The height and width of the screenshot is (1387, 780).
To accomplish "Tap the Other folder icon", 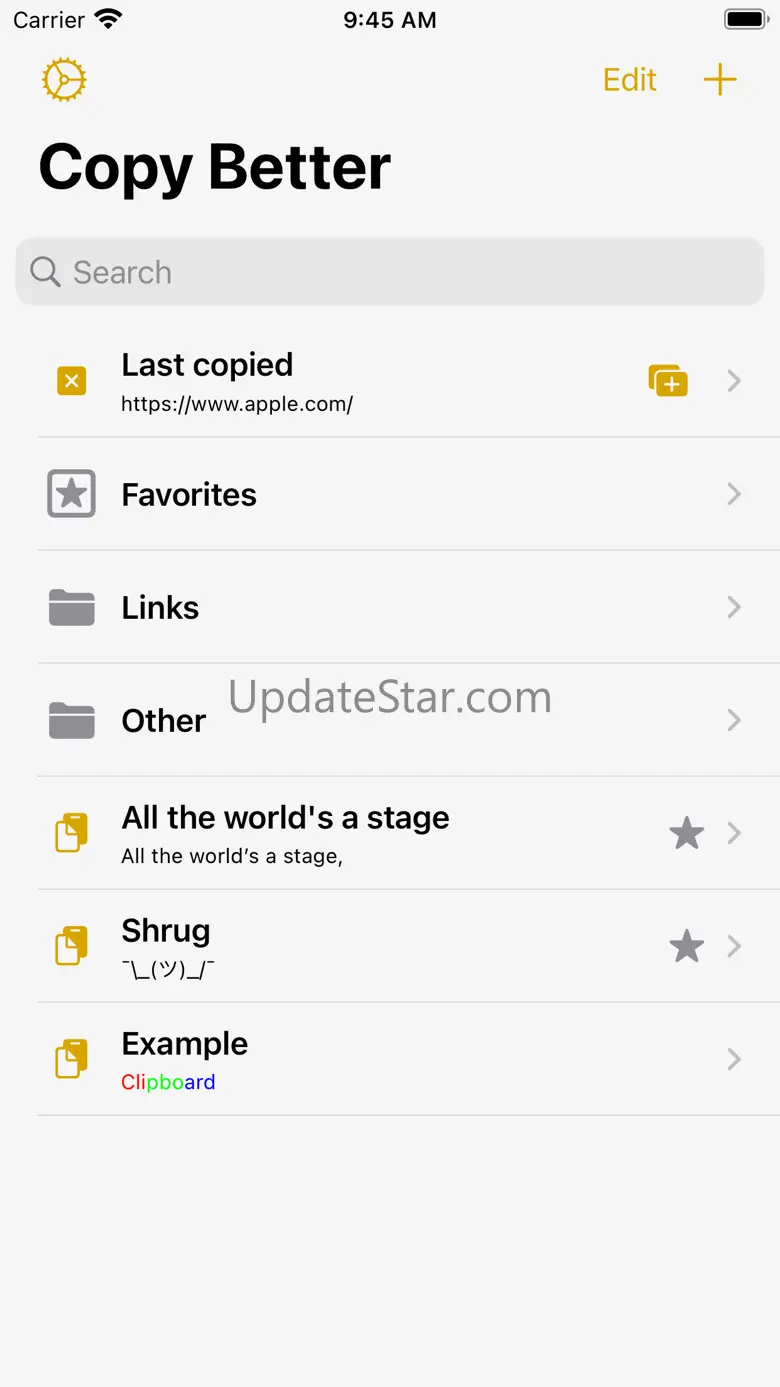I will pos(71,720).
